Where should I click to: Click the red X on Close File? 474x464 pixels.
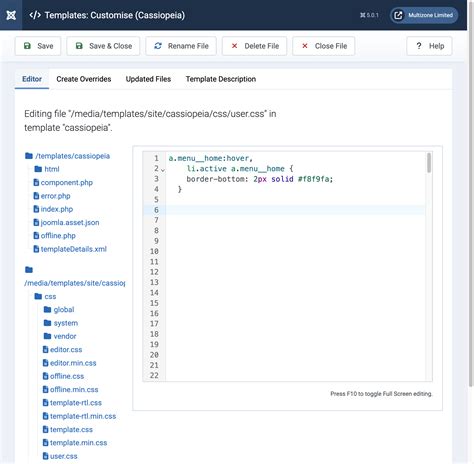[x=305, y=46]
